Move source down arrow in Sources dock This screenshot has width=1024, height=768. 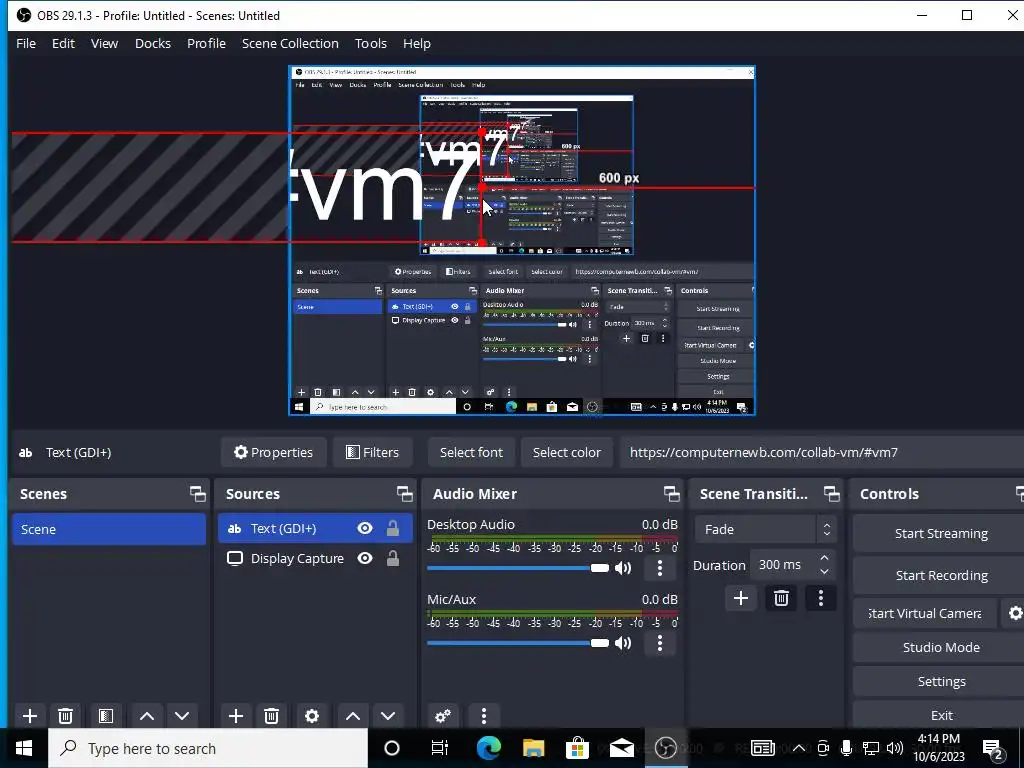coord(388,716)
